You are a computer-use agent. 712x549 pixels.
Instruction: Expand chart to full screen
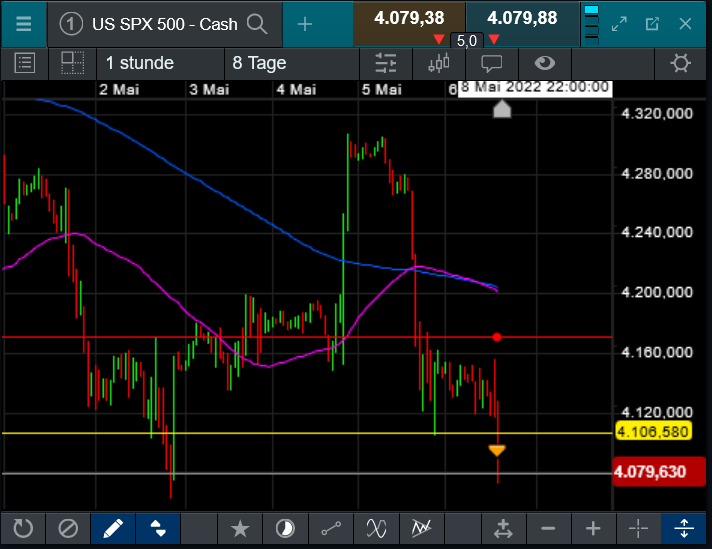click(x=619, y=24)
